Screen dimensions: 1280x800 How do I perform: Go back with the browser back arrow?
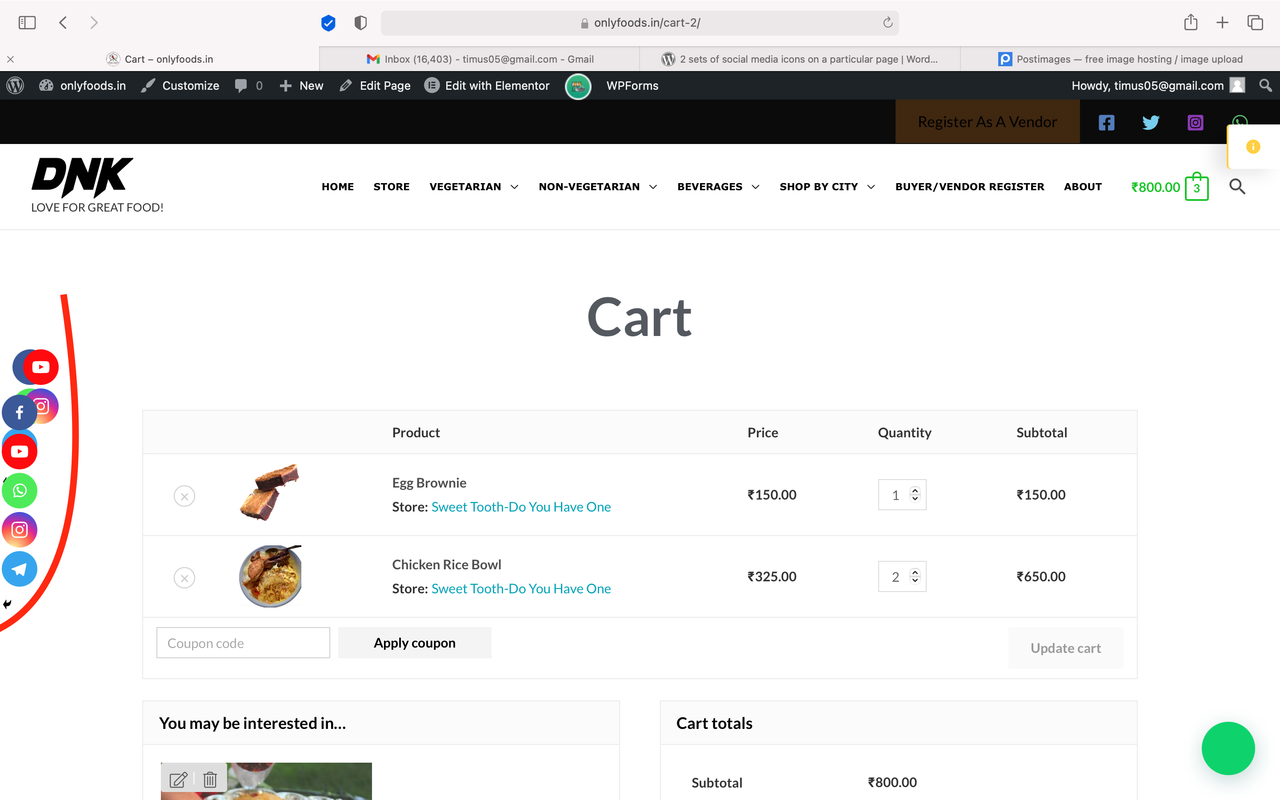pyautogui.click(x=63, y=22)
